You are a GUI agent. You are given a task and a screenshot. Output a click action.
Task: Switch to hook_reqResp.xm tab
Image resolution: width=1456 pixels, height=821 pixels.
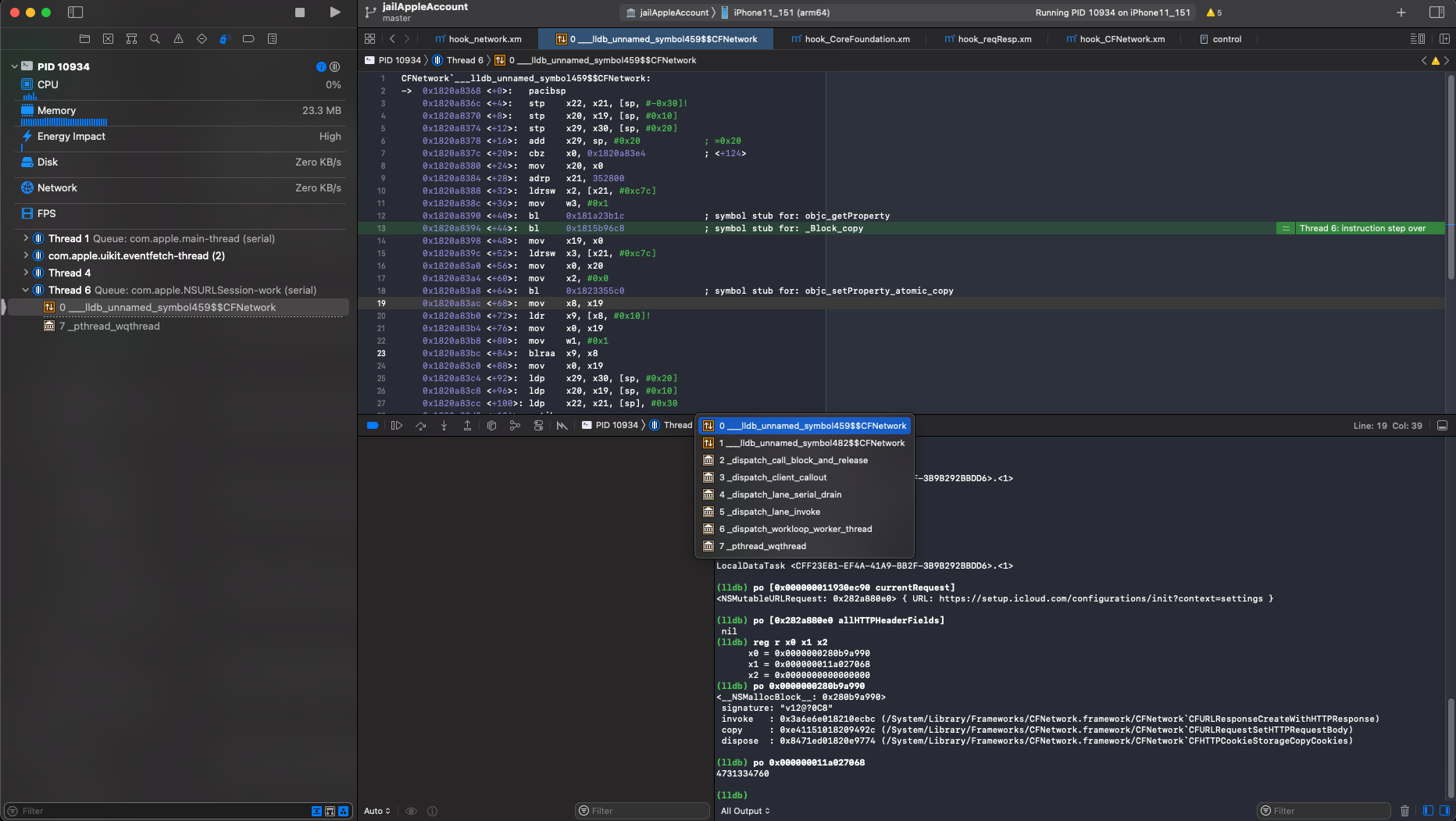point(987,39)
